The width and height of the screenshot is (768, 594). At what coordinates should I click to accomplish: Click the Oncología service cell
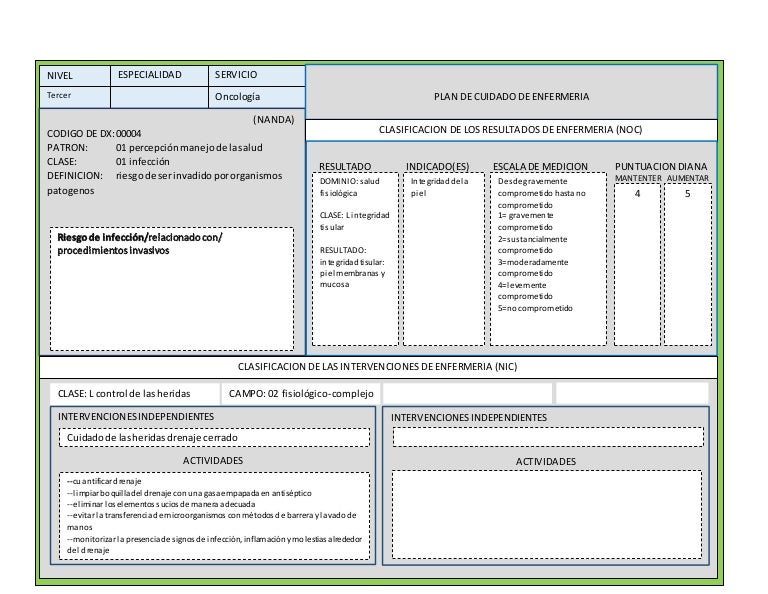(256, 97)
